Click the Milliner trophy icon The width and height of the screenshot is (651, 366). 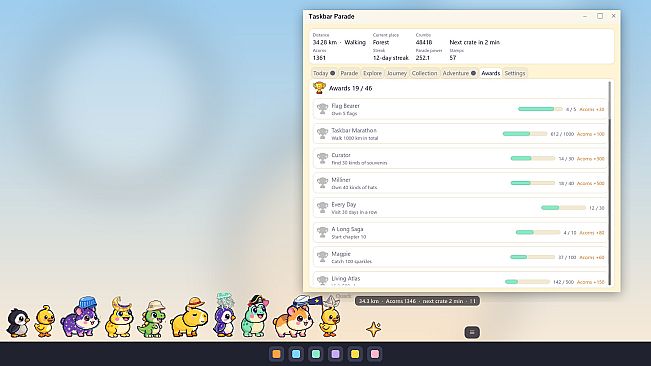click(322, 183)
